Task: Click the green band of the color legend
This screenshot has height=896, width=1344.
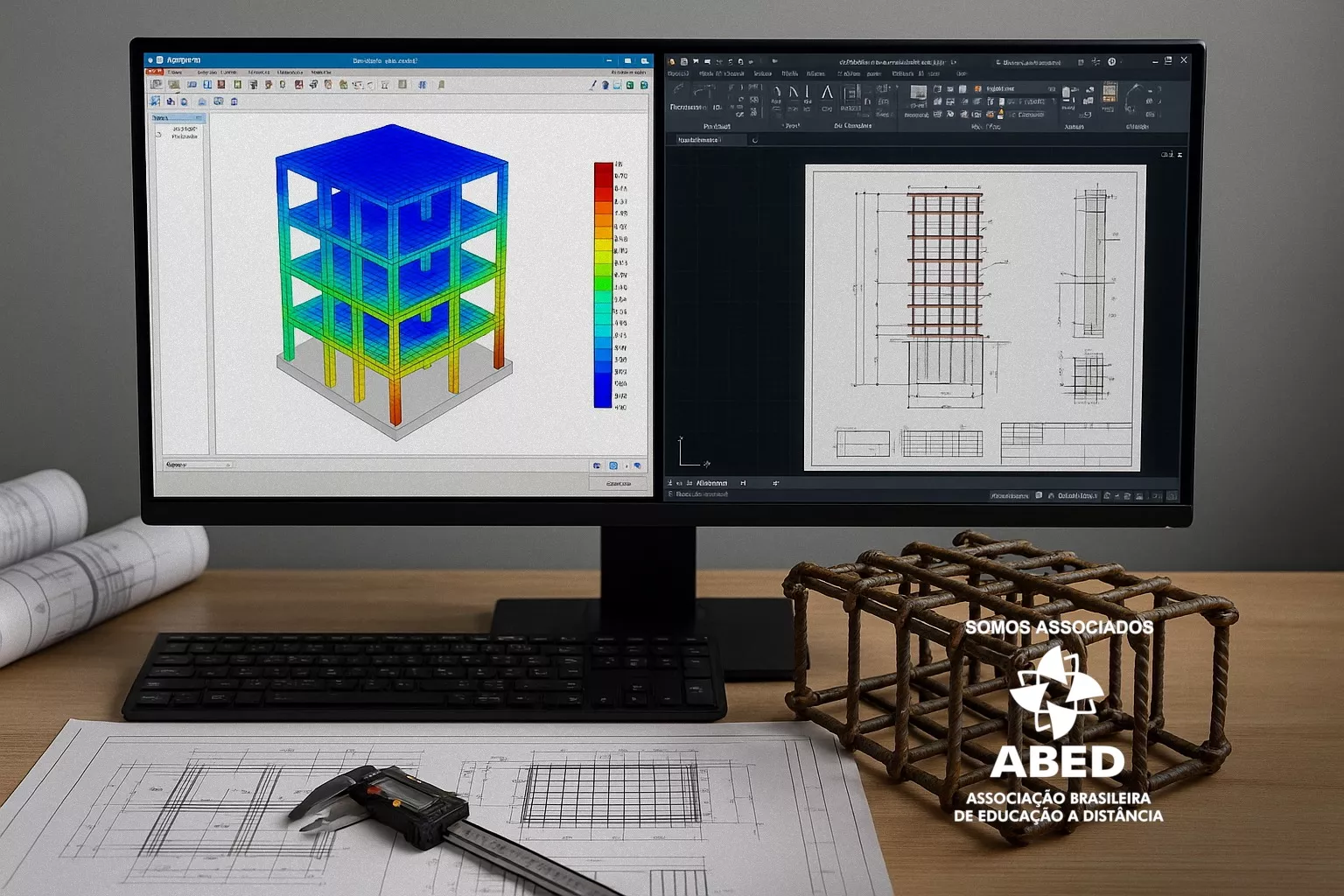Action: click(x=603, y=282)
